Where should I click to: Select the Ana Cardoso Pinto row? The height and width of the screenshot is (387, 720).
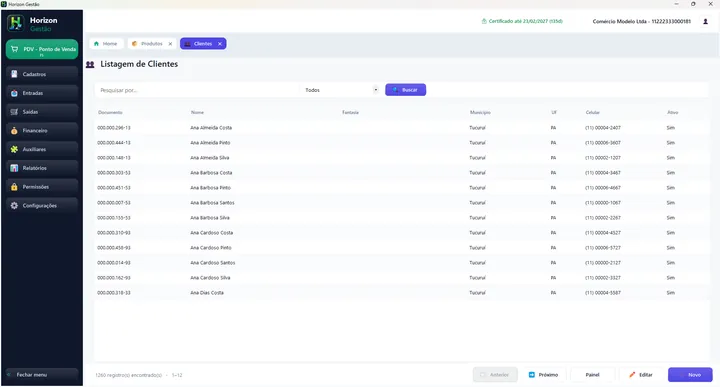(401, 248)
